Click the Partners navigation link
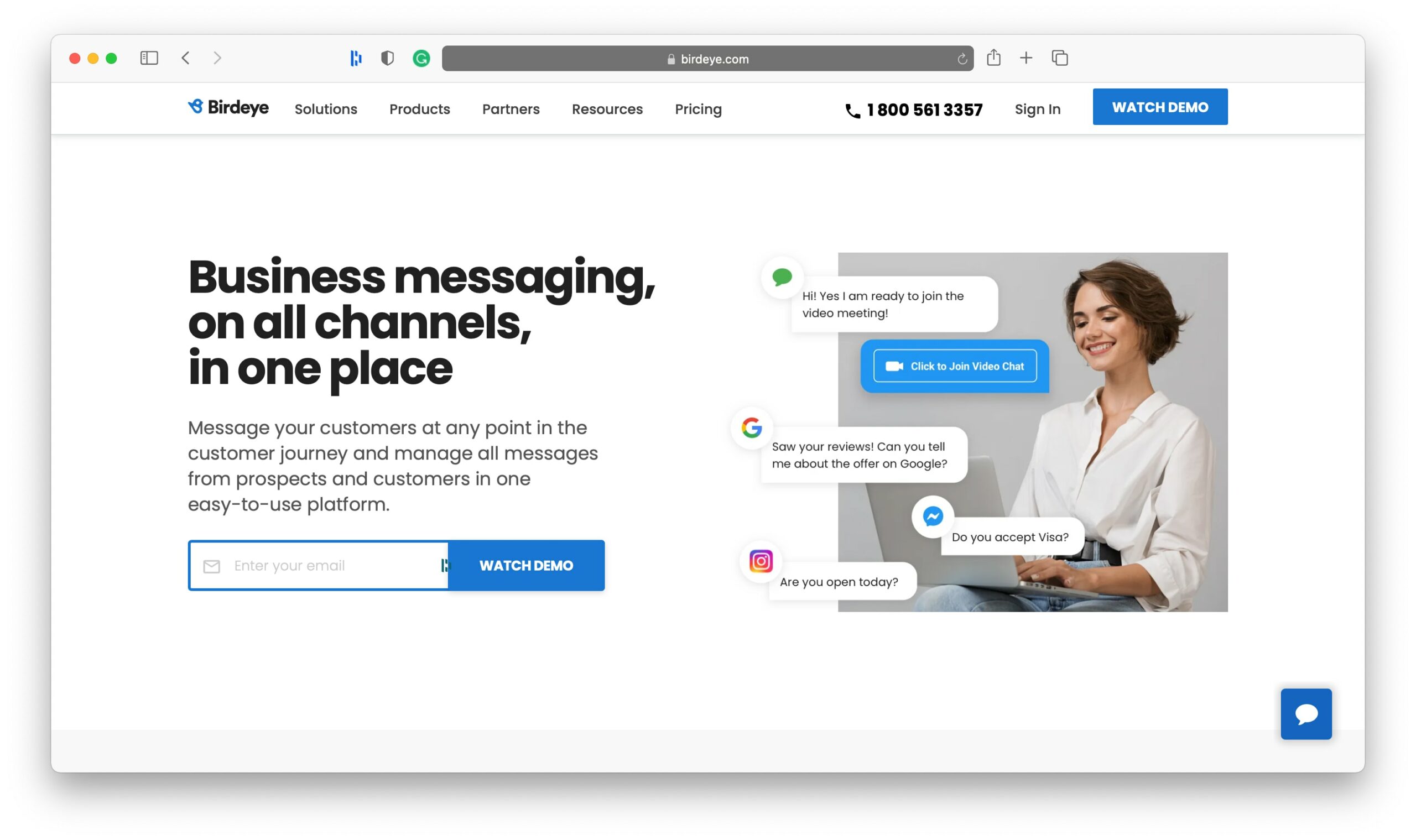 [x=511, y=109]
